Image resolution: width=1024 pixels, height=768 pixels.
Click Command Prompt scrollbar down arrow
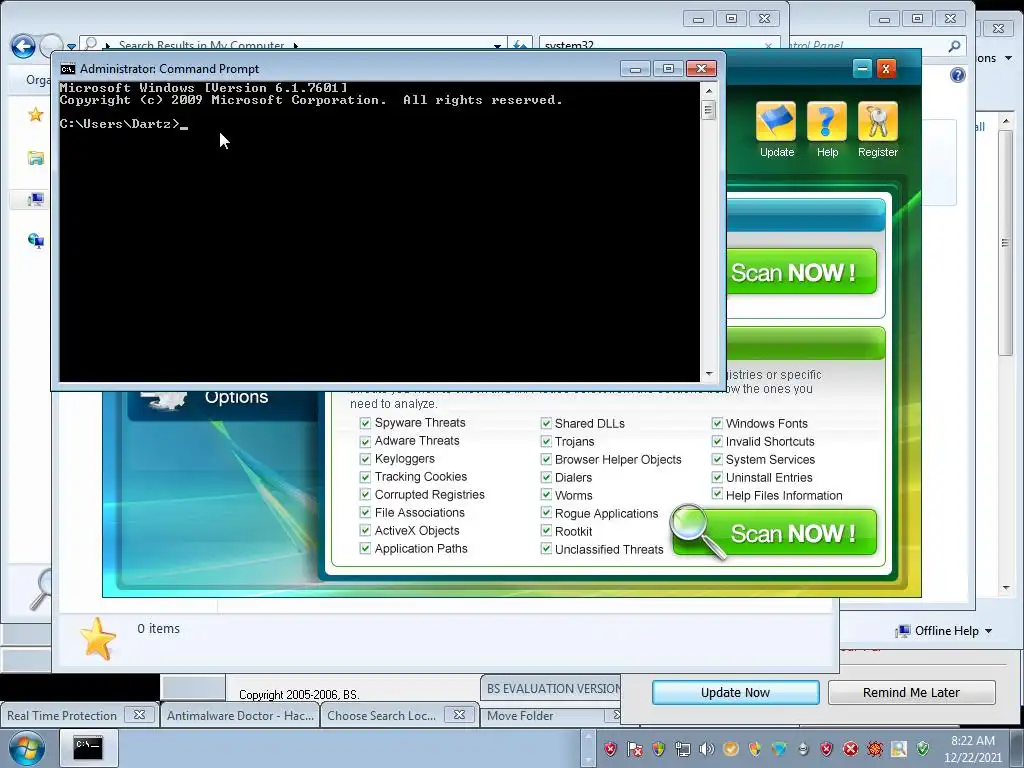click(x=709, y=374)
